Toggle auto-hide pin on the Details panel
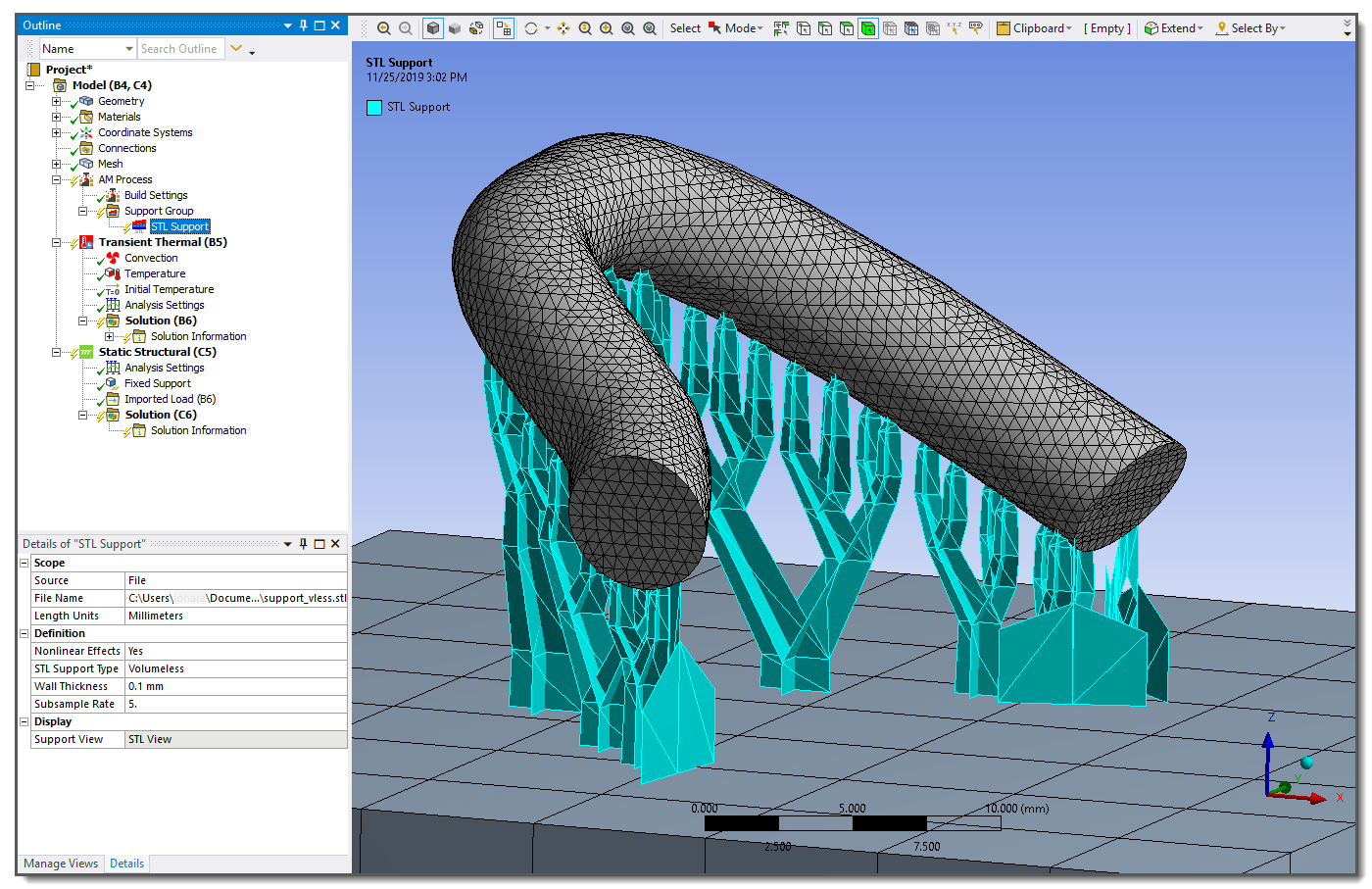Viewport: 1372px width, 889px height. click(x=303, y=543)
